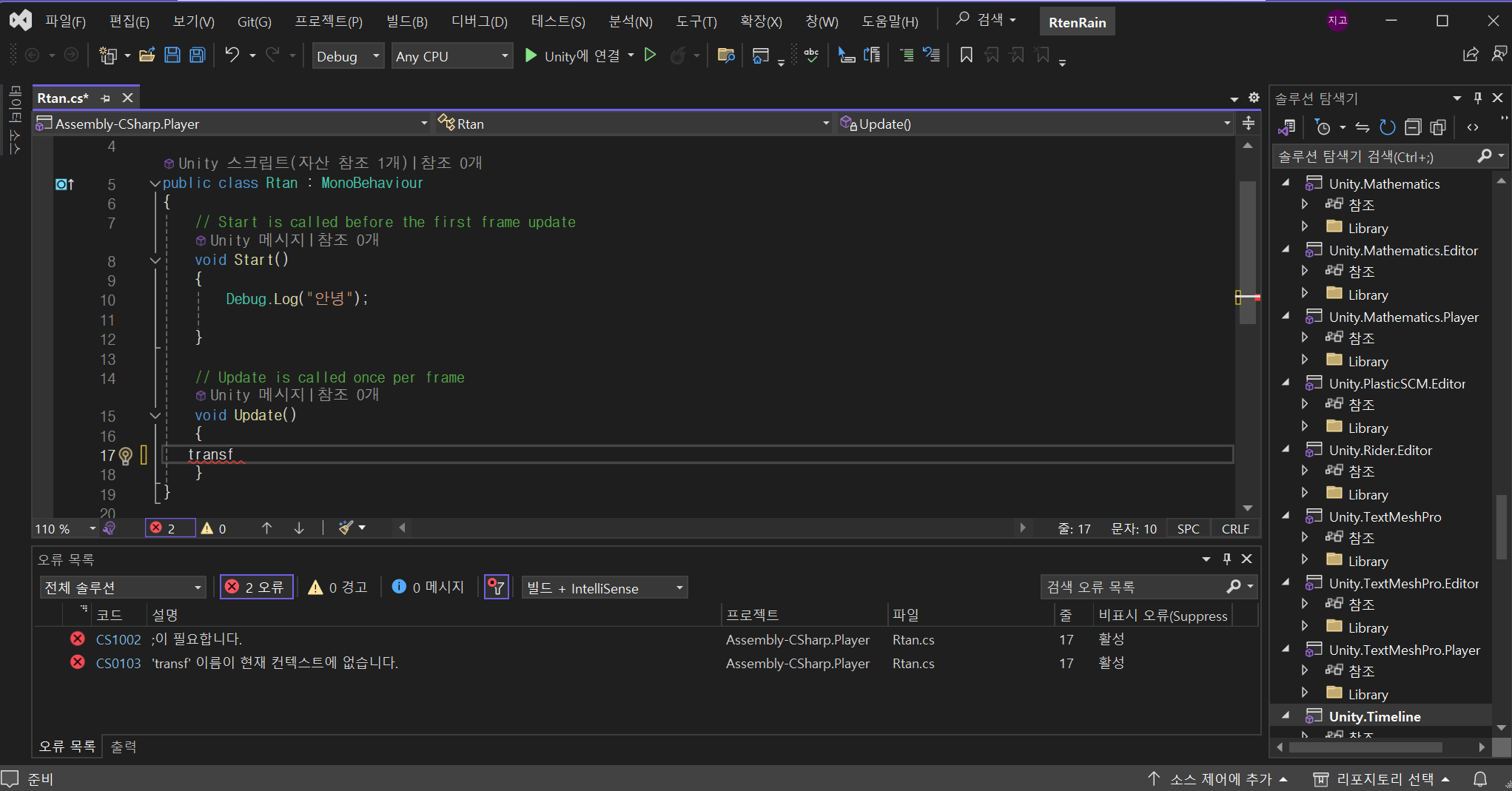This screenshot has width=1512, height=791.
Task: Switch to the 출력 tab
Action: point(124,747)
